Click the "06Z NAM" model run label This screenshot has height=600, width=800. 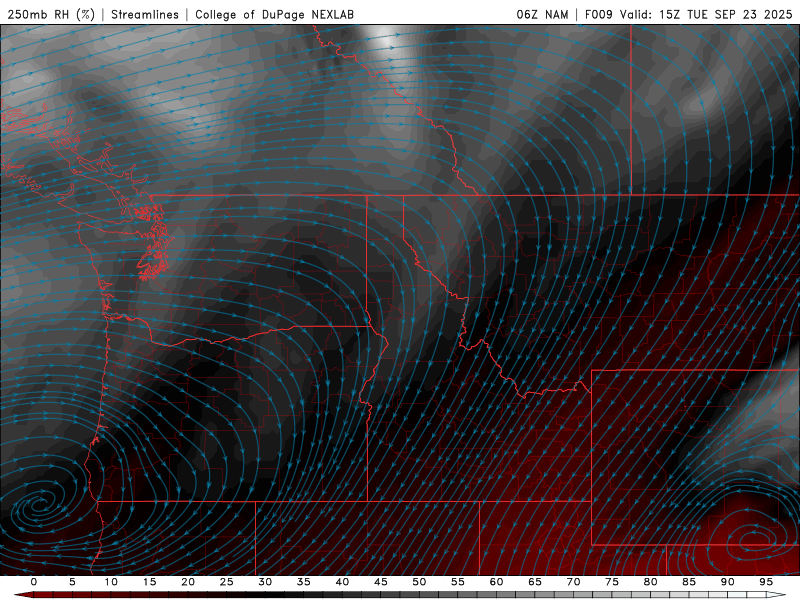pyautogui.click(x=542, y=14)
